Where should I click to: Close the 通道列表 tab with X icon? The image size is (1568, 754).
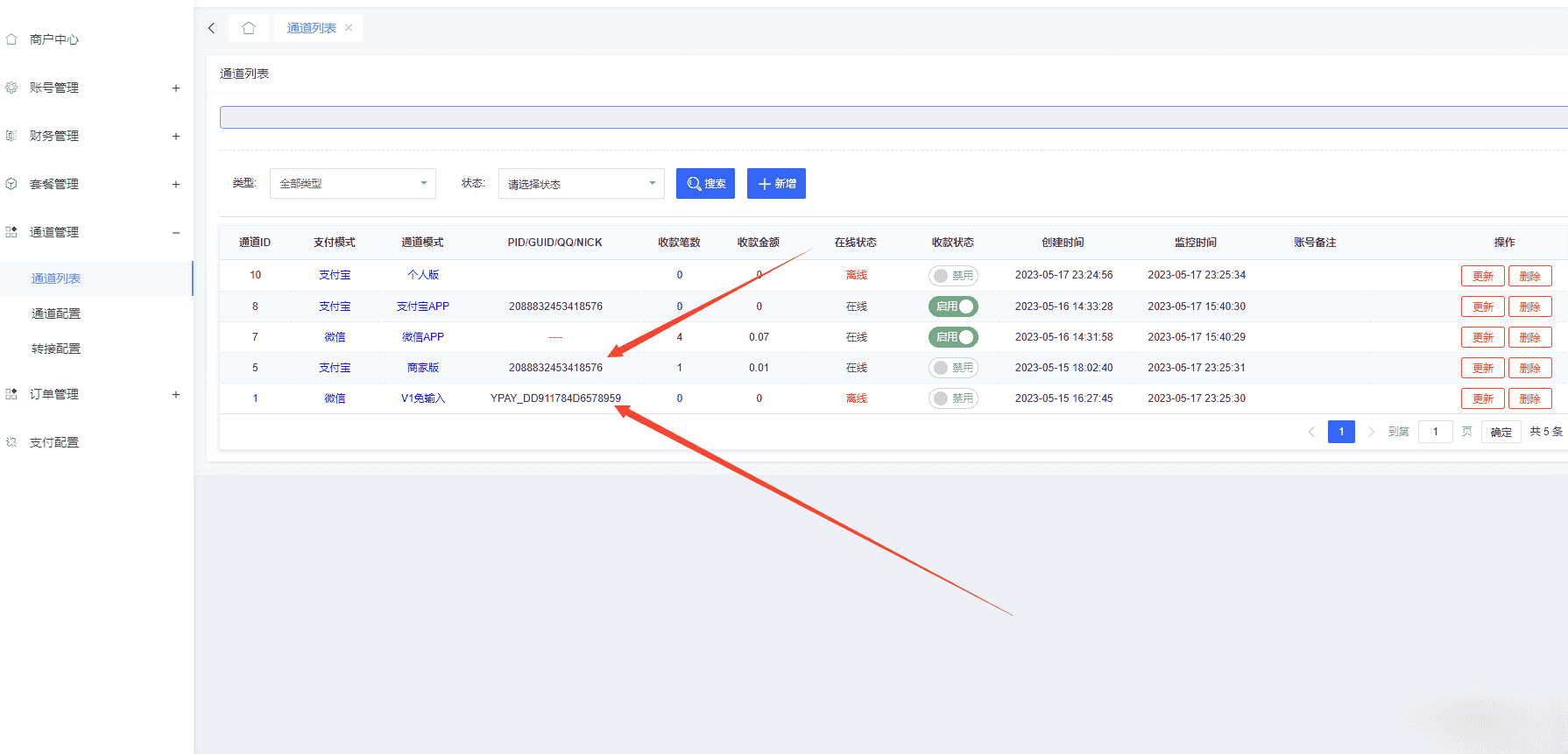(349, 28)
